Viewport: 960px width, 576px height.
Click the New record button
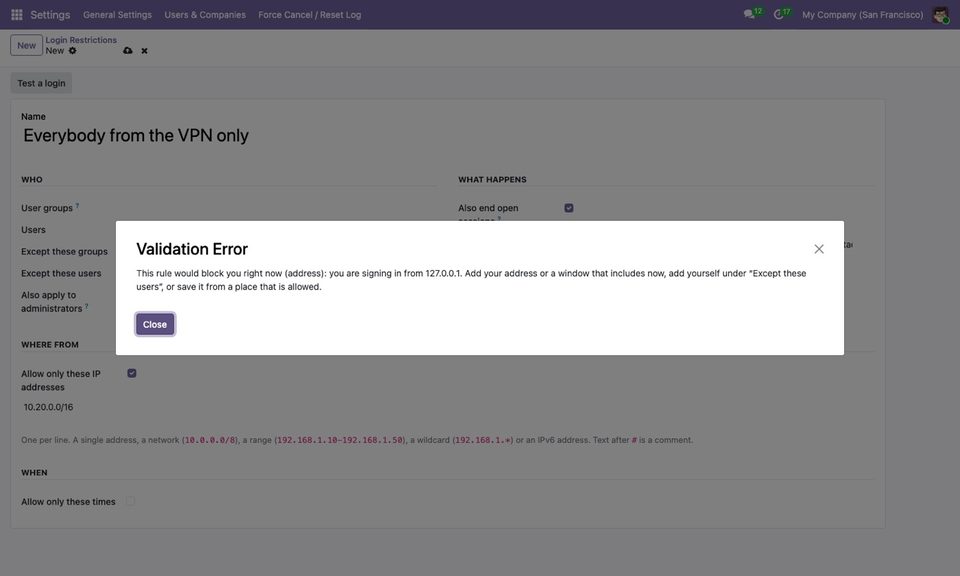(x=26, y=45)
